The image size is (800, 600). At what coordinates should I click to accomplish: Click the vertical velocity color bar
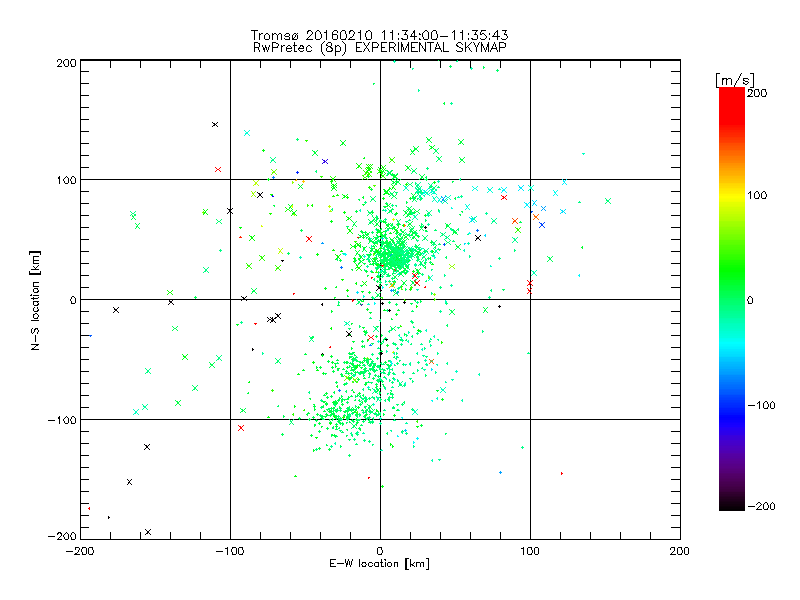pyautogui.click(x=732, y=299)
